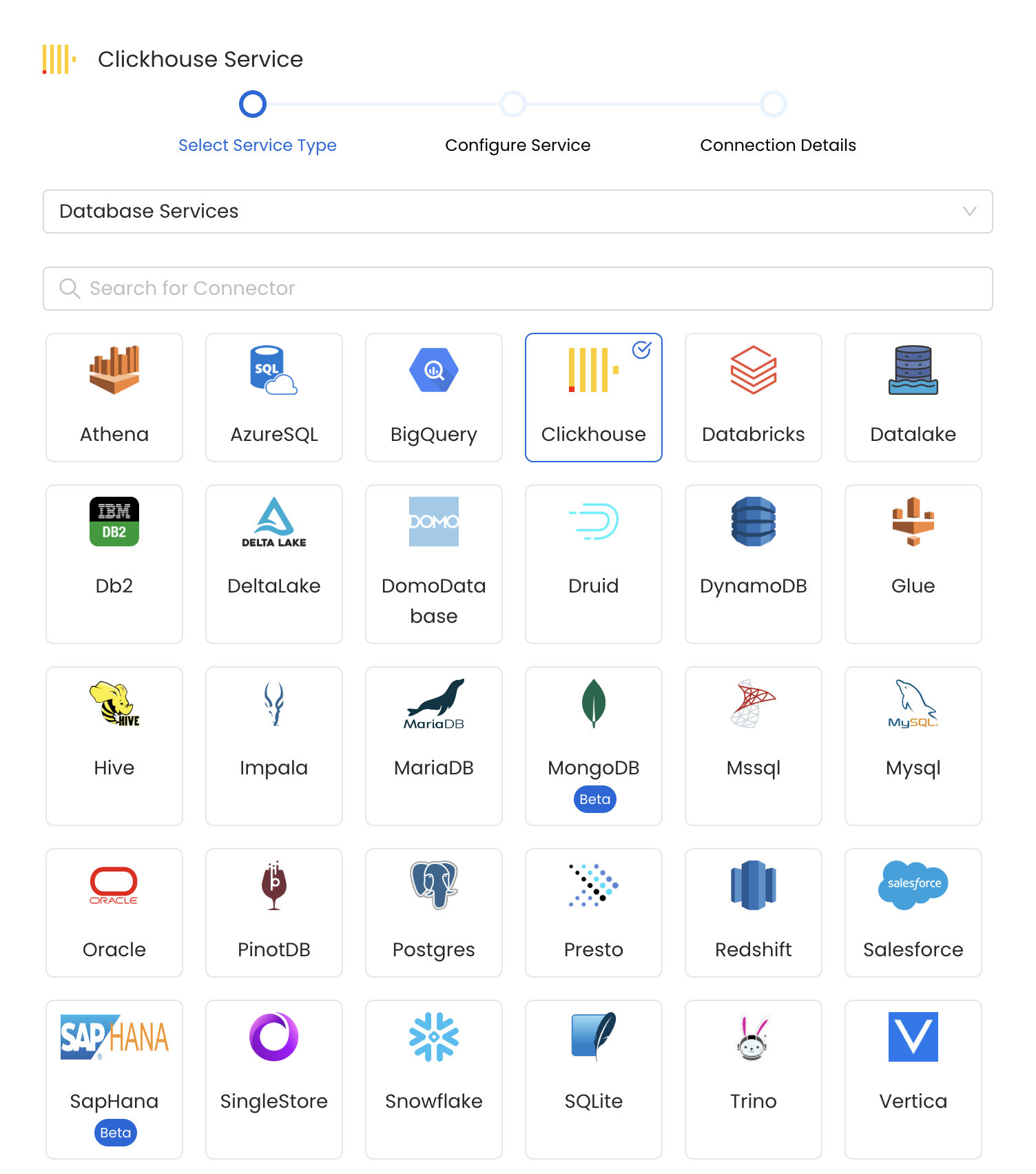
Task: Select the Trino bunny icon
Action: tap(753, 1037)
